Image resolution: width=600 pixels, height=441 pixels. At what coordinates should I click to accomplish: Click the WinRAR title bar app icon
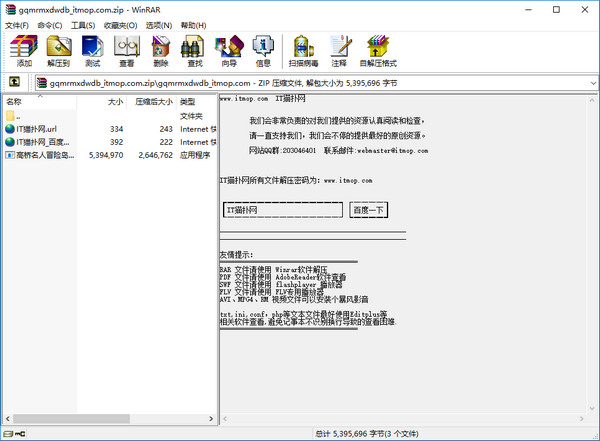[x=11, y=10]
